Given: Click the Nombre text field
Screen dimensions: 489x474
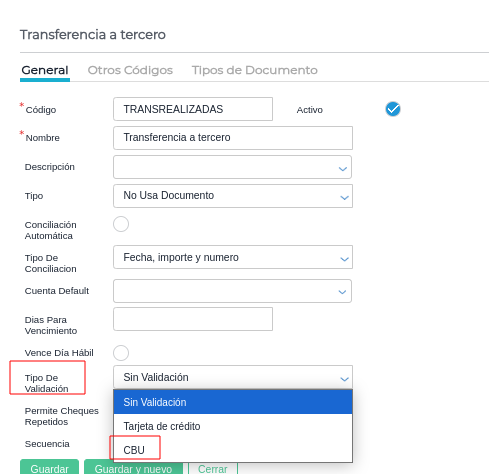Looking at the screenshot, I should click(233, 138).
